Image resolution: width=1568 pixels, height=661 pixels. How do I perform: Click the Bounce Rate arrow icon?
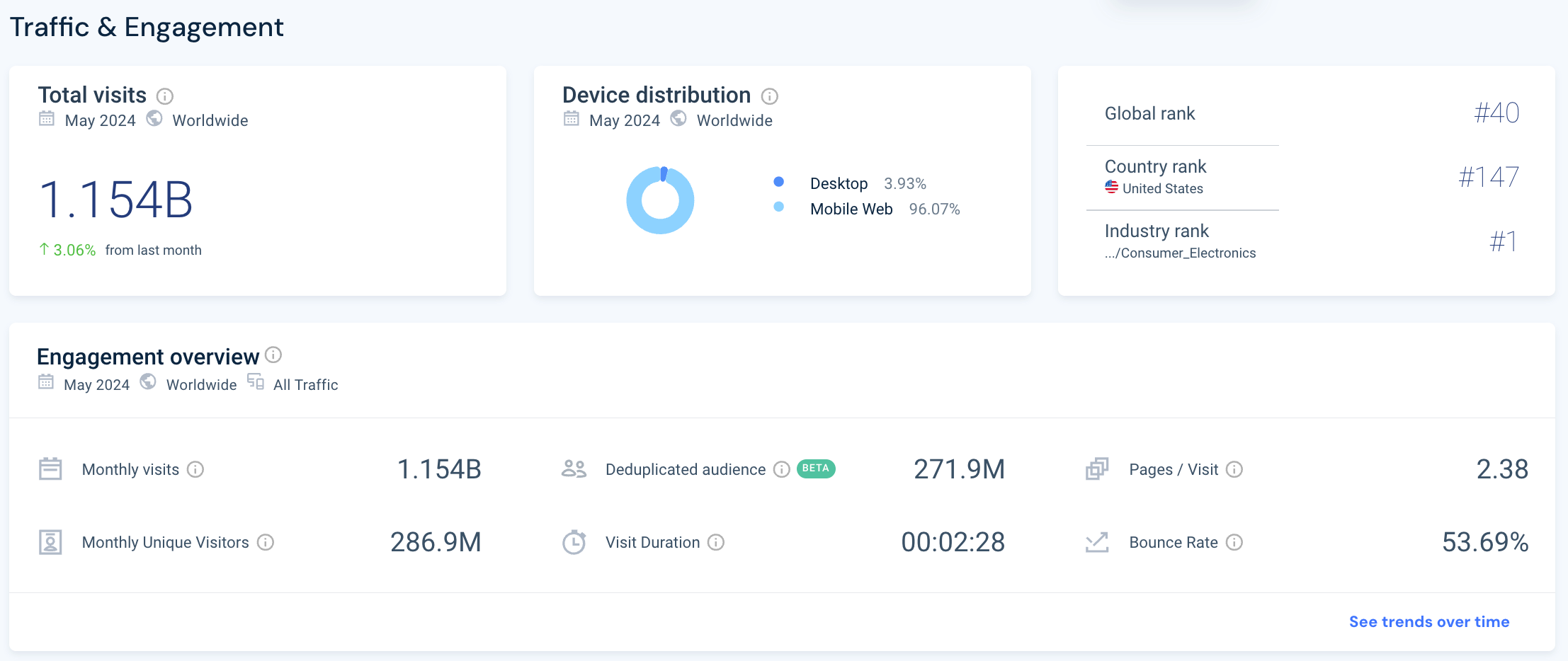click(x=1097, y=542)
